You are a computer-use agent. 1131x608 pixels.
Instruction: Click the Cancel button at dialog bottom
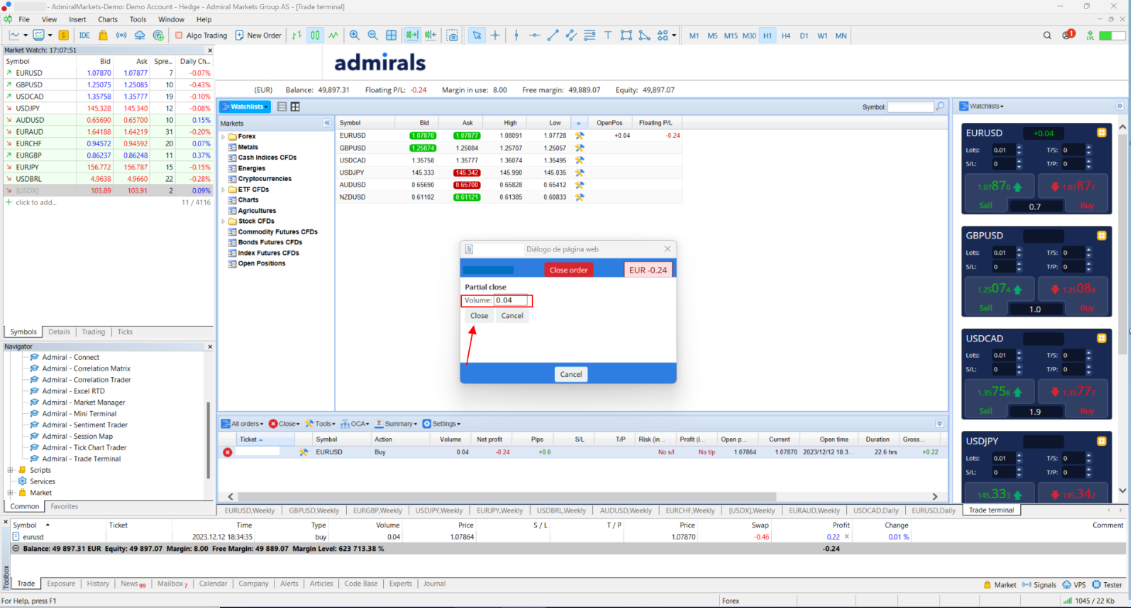(571, 374)
